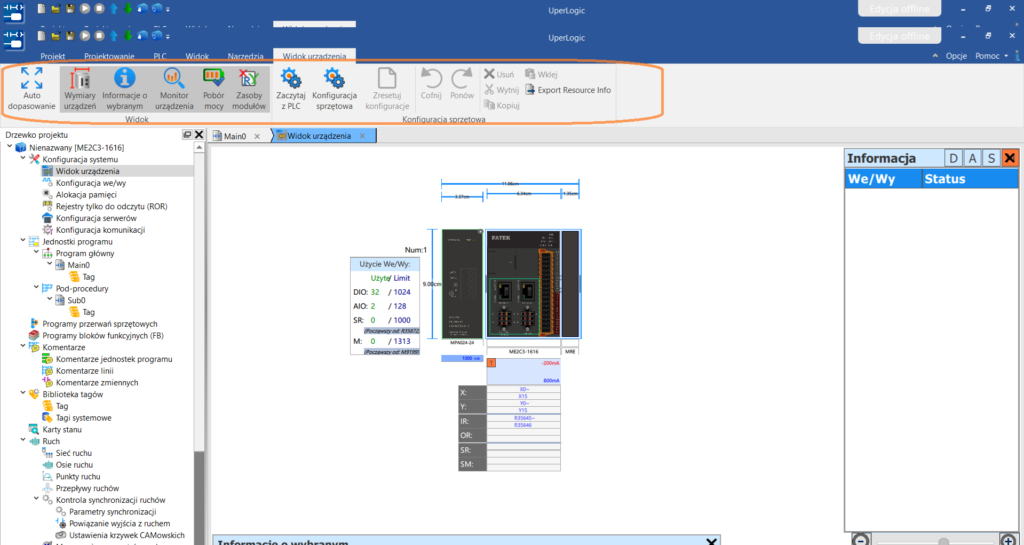This screenshot has height=545, width=1024.
Task: Click Wklej paste command
Action: (x=541, y=74)
